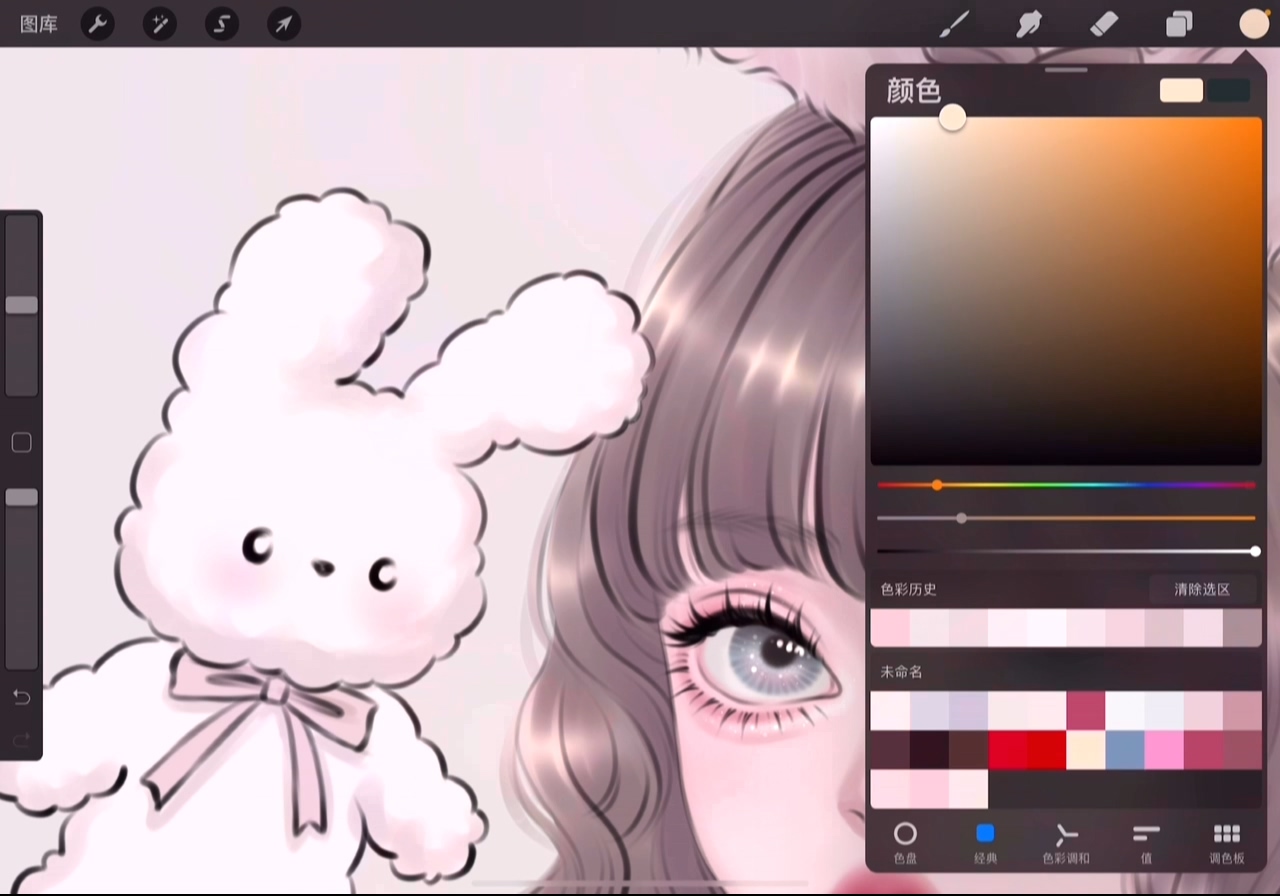Click the saturation slider handle

coord(961,518)
